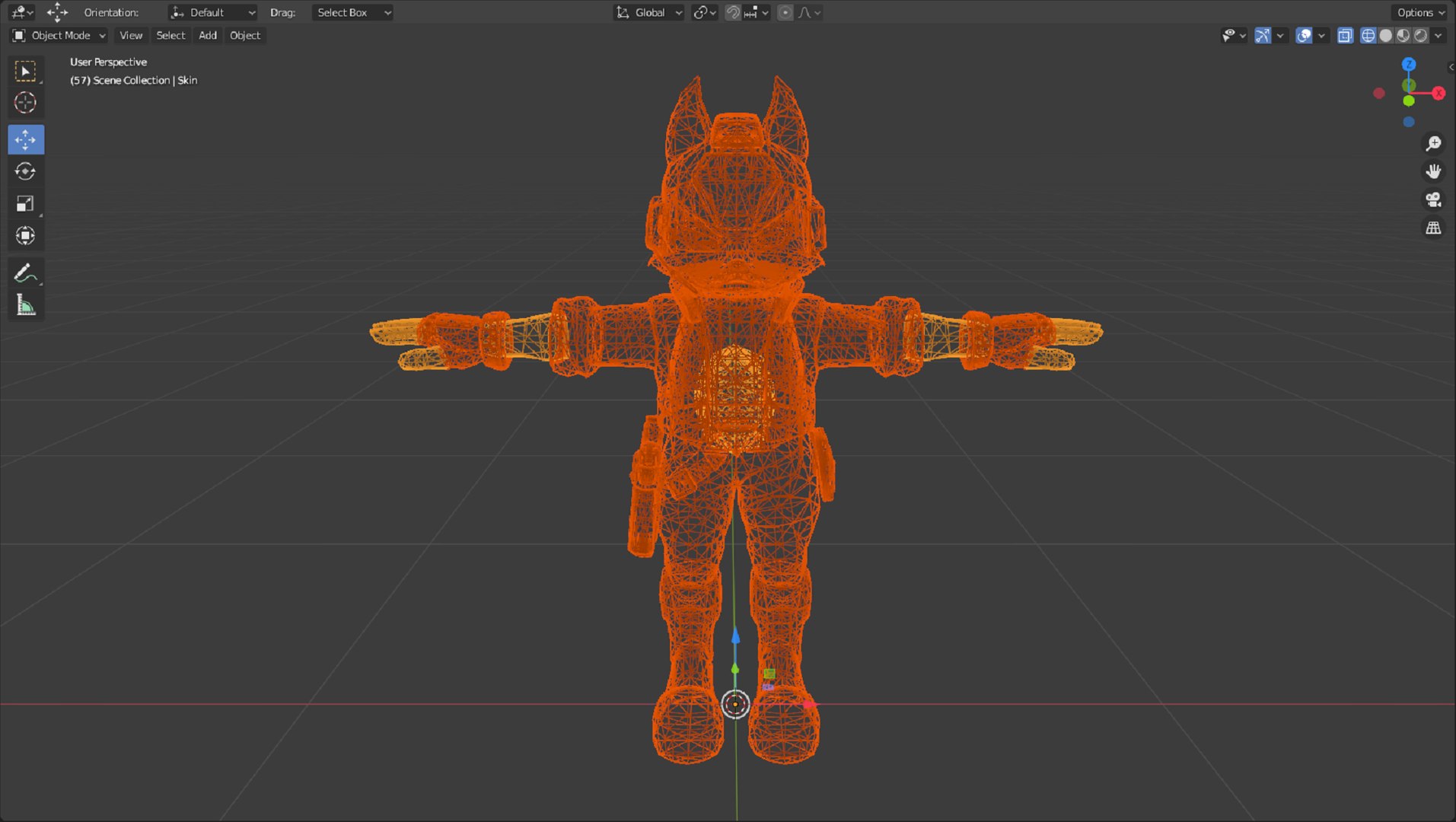Open the object visibility and selectability dropdown

point(1234,35)
